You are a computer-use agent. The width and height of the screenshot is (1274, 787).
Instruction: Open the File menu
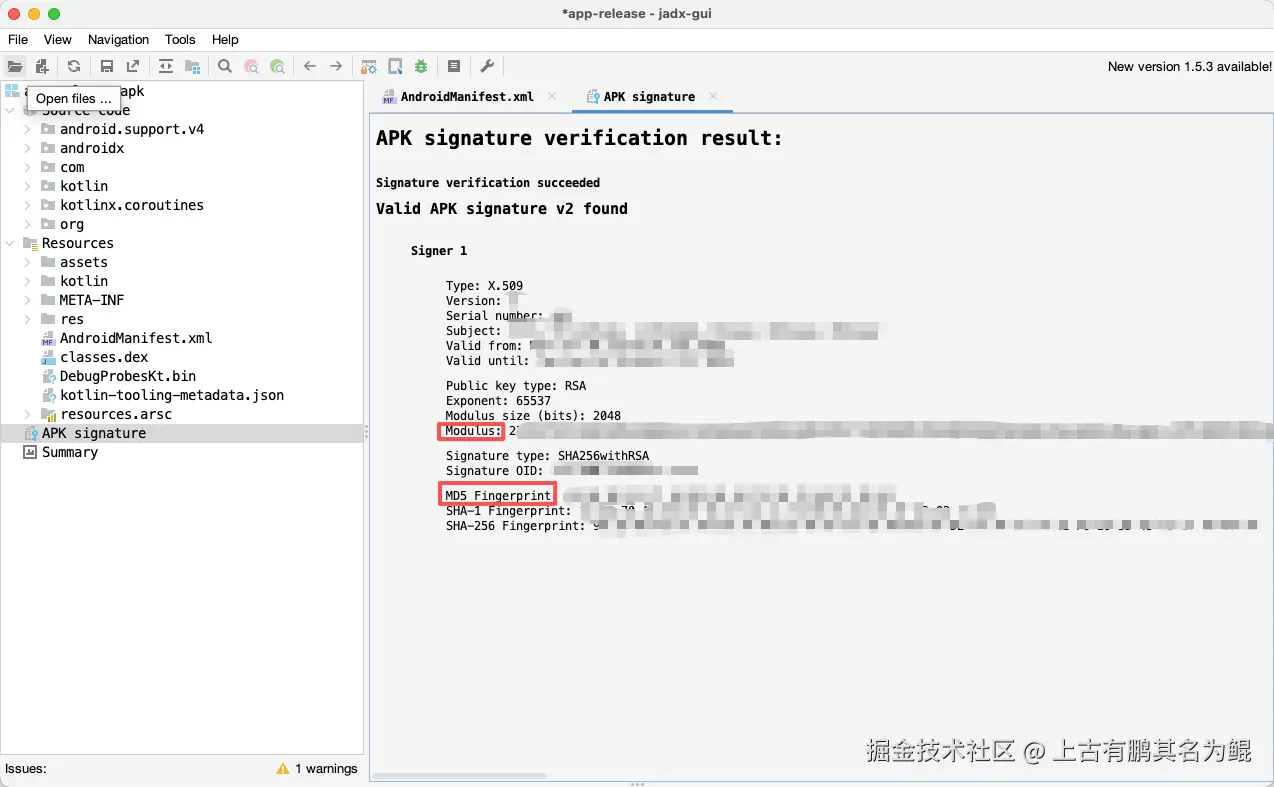coord(18,39)
